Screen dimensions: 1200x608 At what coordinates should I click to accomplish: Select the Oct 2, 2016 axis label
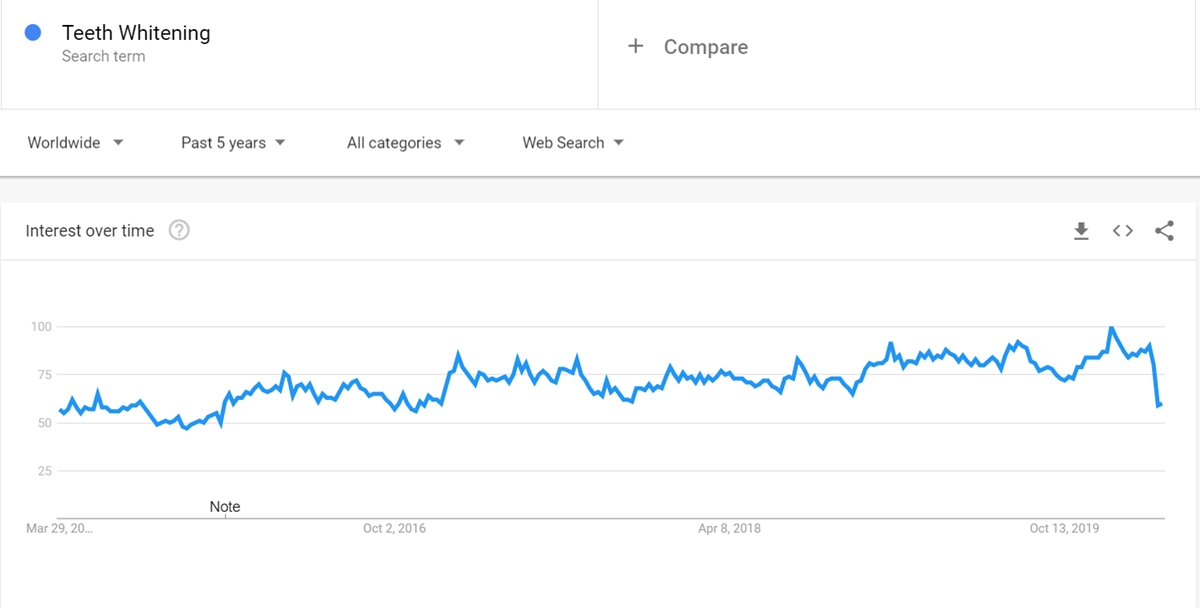click(x=394, y=528)
